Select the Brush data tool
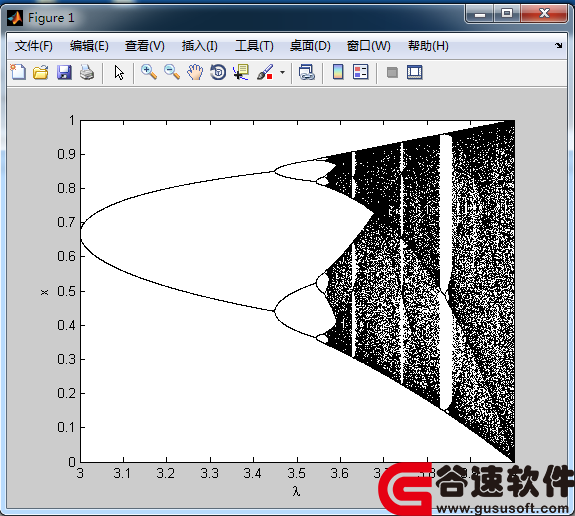The height and width of the screenshot is (516, 575). coord(265,72)
